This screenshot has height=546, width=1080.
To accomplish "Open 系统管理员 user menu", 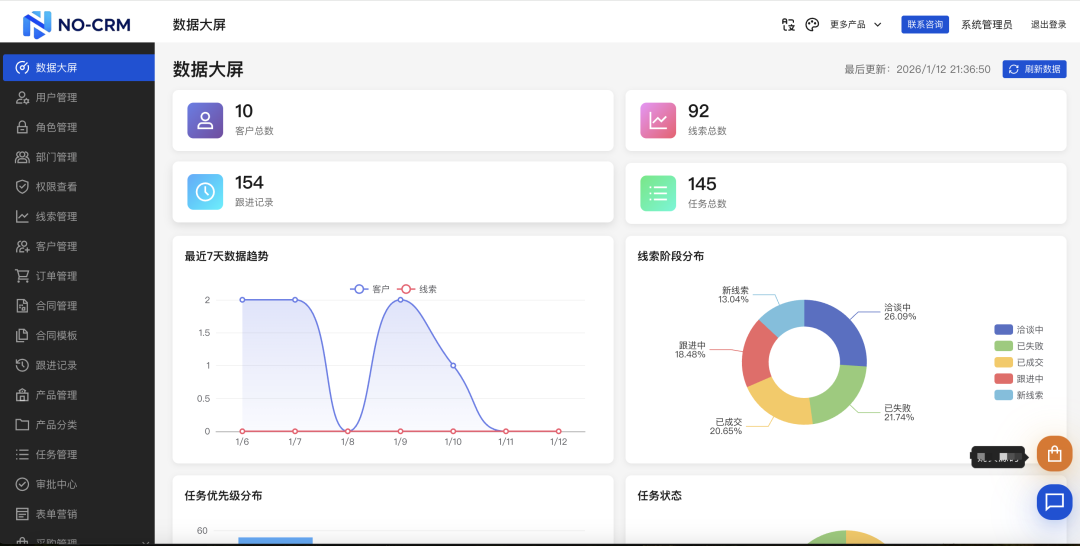I will click(x=987, y=25).
